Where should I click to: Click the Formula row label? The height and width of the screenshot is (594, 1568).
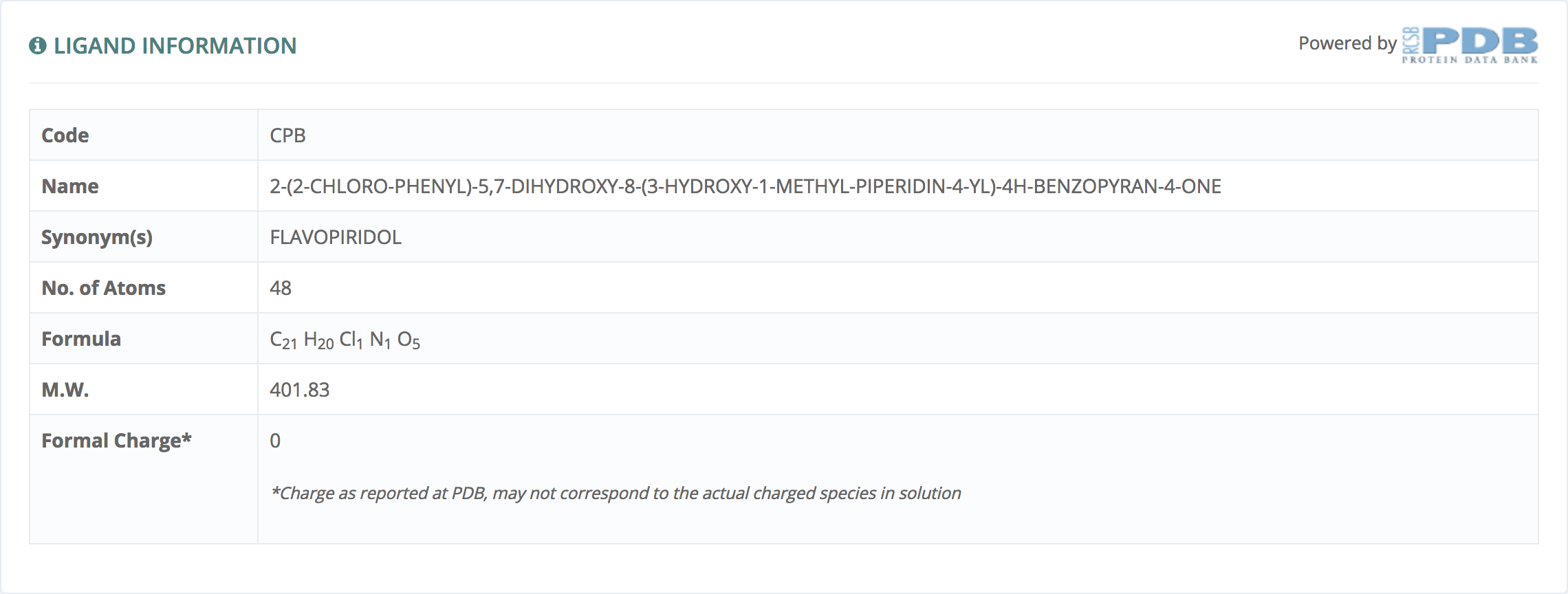(x=81, y=339)
